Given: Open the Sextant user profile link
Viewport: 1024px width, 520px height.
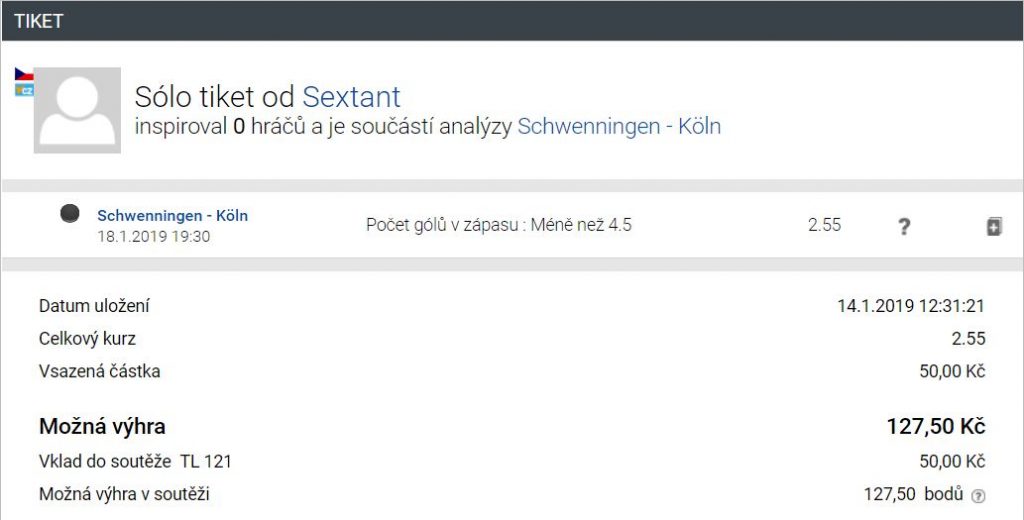Looking at the screenshot, I should [x=351, y=97].
